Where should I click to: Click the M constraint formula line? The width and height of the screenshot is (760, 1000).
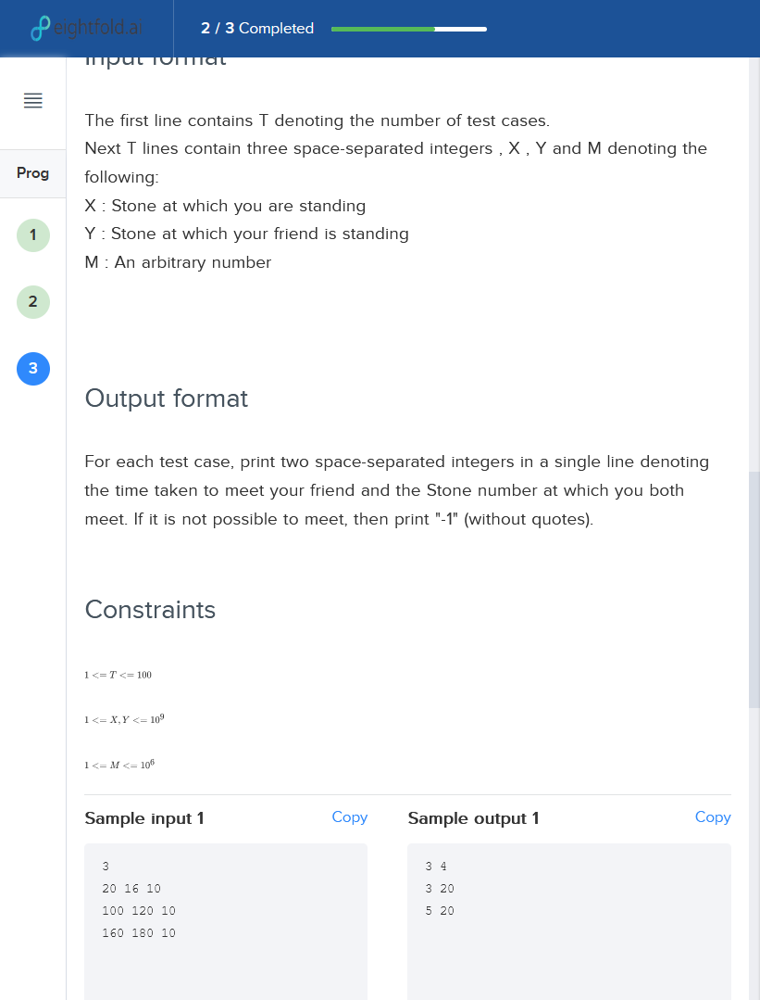point(119,764)
